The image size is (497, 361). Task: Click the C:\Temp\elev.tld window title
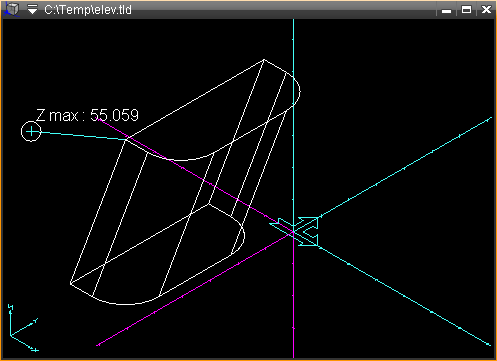point(88,10)
